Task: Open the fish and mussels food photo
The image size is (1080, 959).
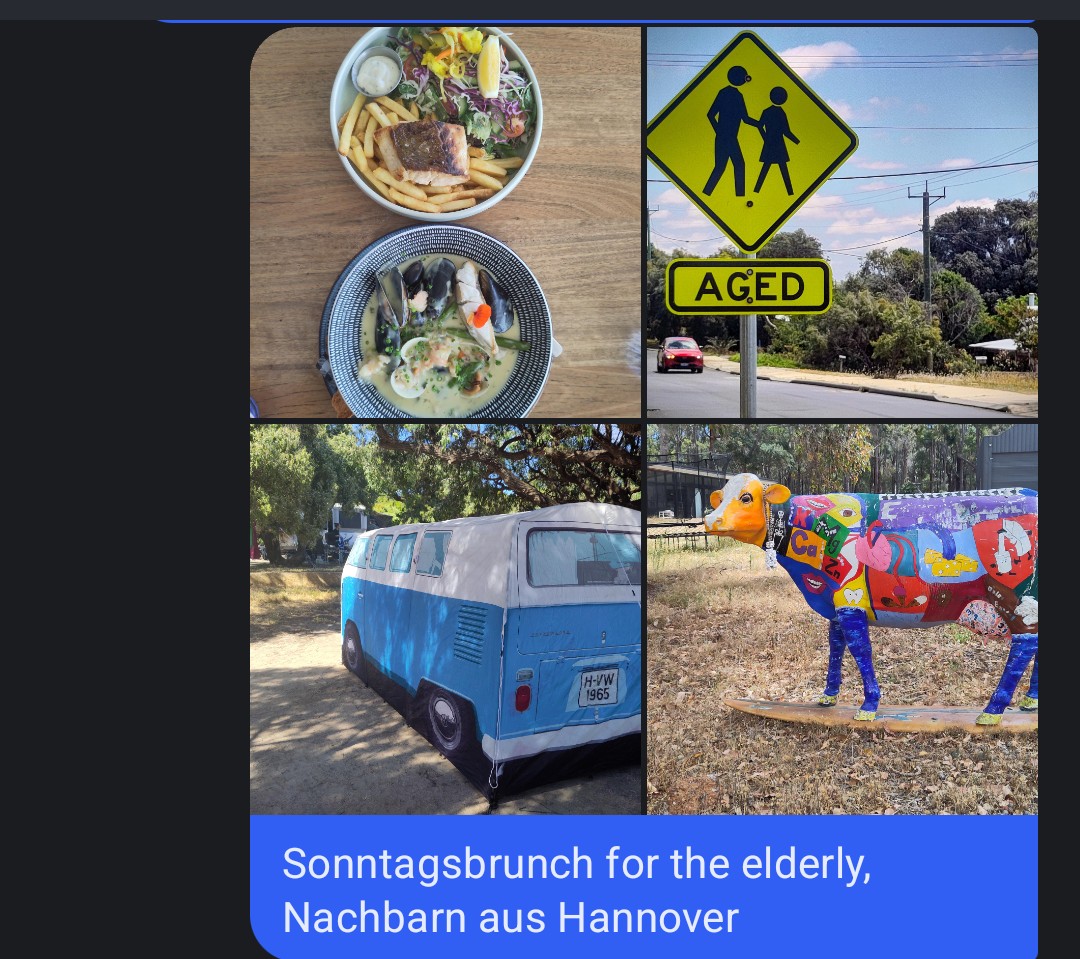Action: point(445,223)
